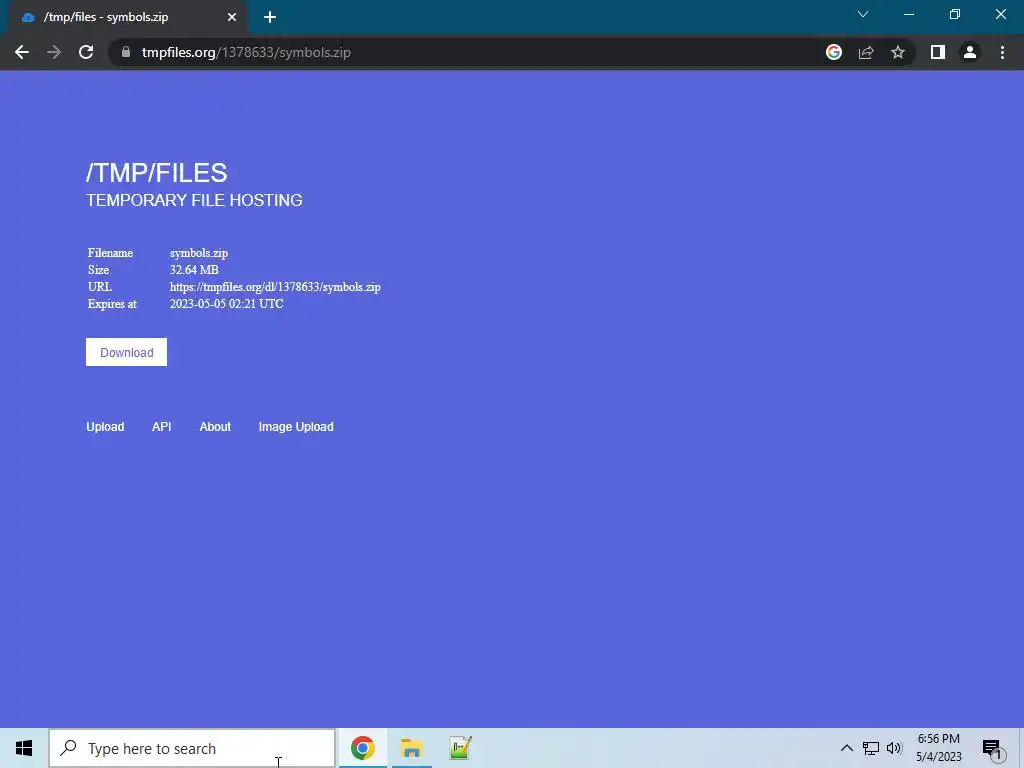1024x768 pixels.
Task: Open the green notepad app in taskbar
Action: point(460,748)
